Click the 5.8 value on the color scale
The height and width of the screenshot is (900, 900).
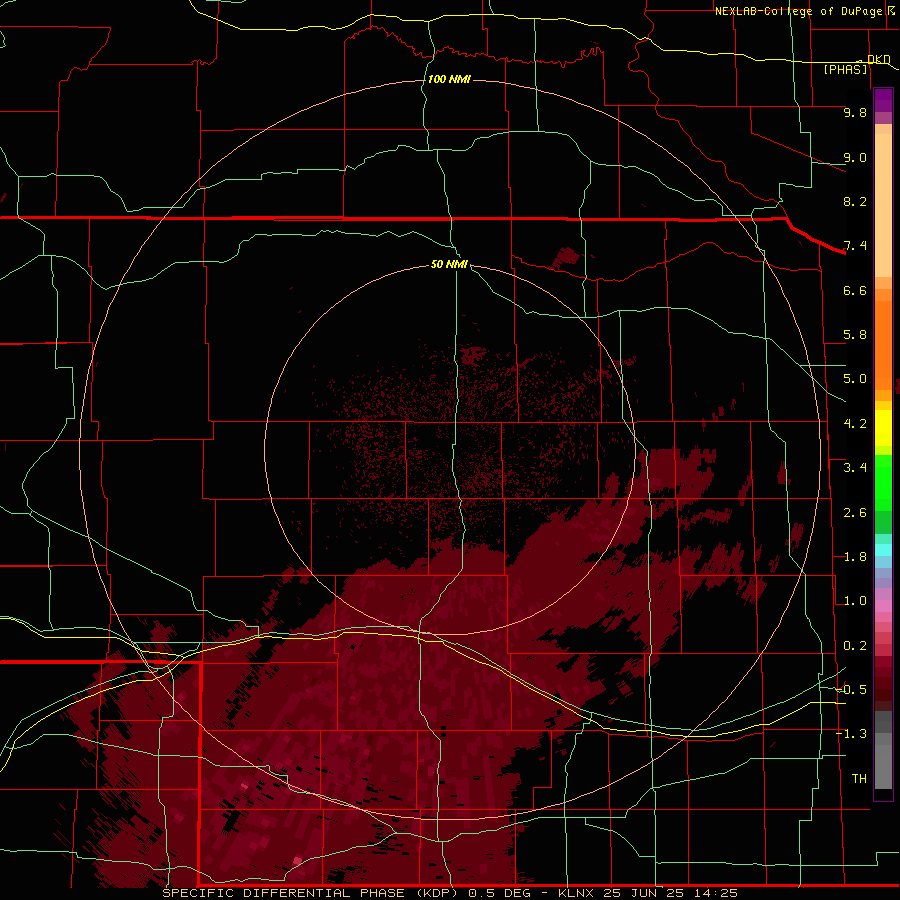[855, 335]
